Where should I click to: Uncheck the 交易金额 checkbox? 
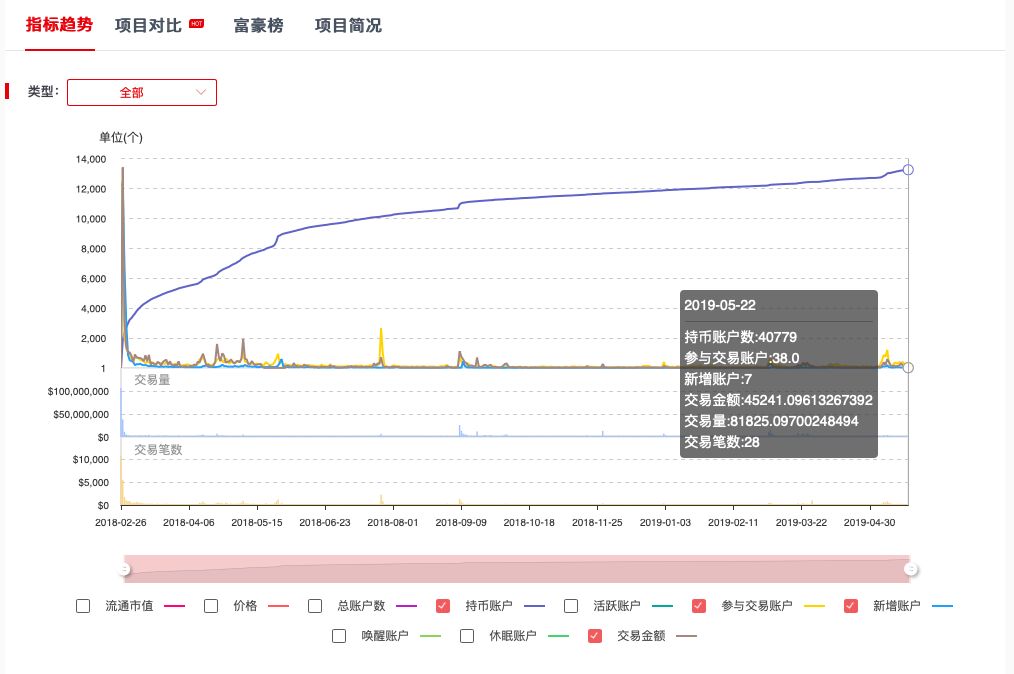595,636
